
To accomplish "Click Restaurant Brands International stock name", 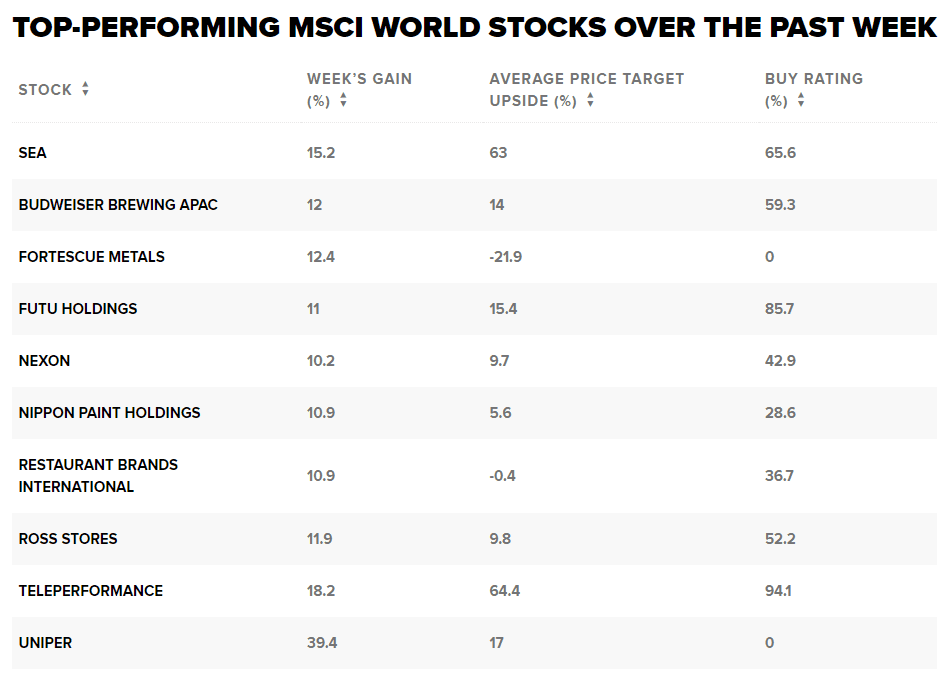I will click(98, 476).
